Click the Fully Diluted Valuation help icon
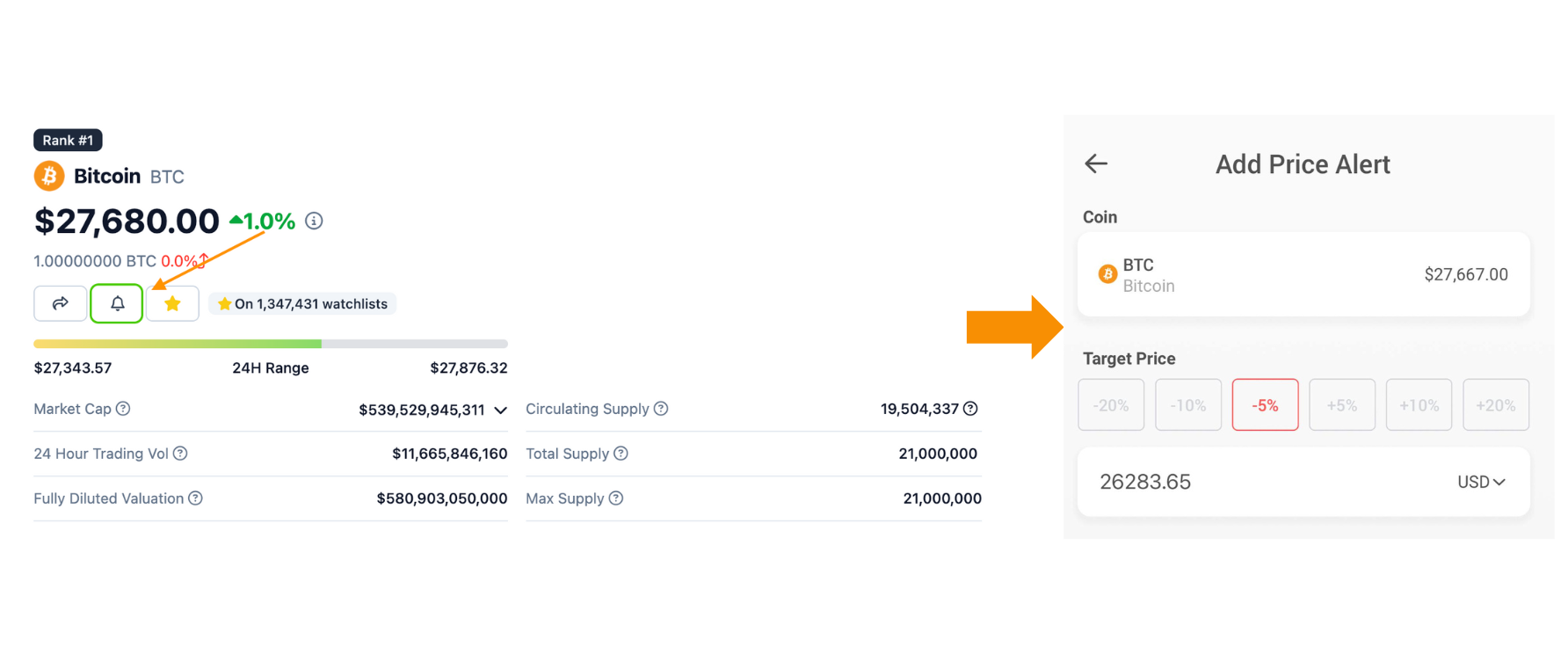Image resolution: width=1568 pixels, height=654 pixels. pyautogui.click(x=196, y=498)
